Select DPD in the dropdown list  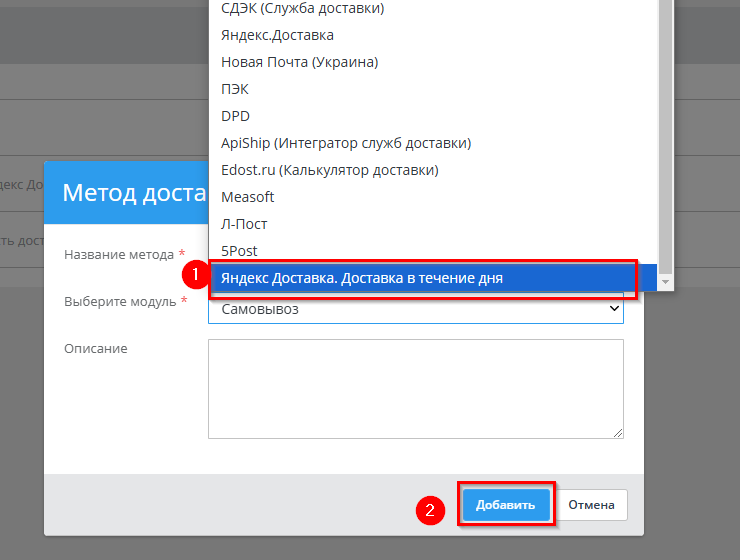(x=433, y=116)
